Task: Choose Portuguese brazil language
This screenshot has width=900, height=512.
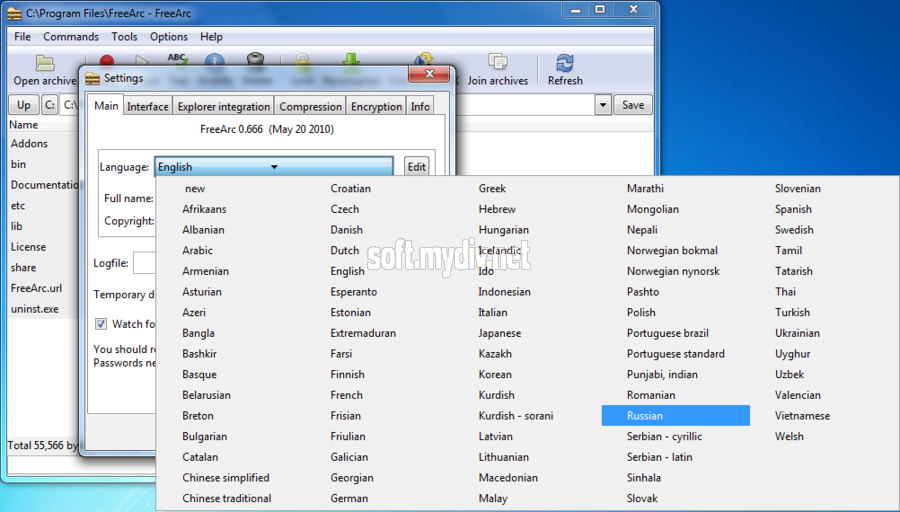Action: (x=668, y=333)
